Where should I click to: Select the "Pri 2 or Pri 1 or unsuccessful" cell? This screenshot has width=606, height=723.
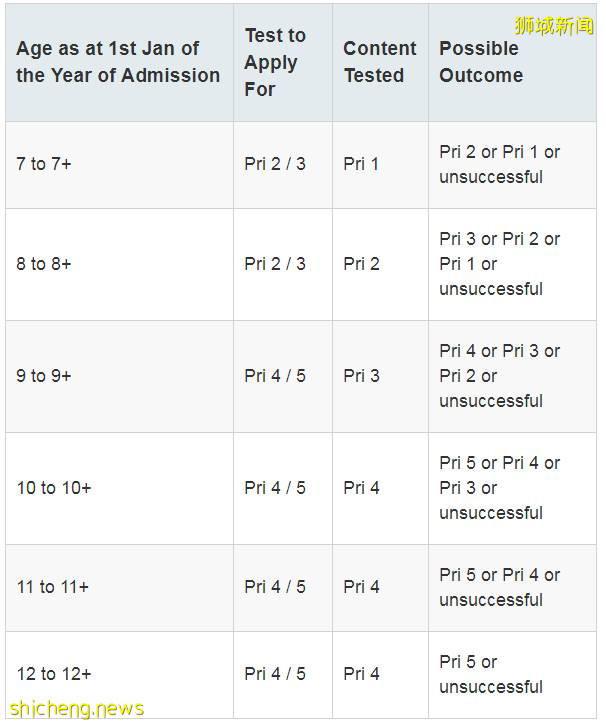point(499,164)
